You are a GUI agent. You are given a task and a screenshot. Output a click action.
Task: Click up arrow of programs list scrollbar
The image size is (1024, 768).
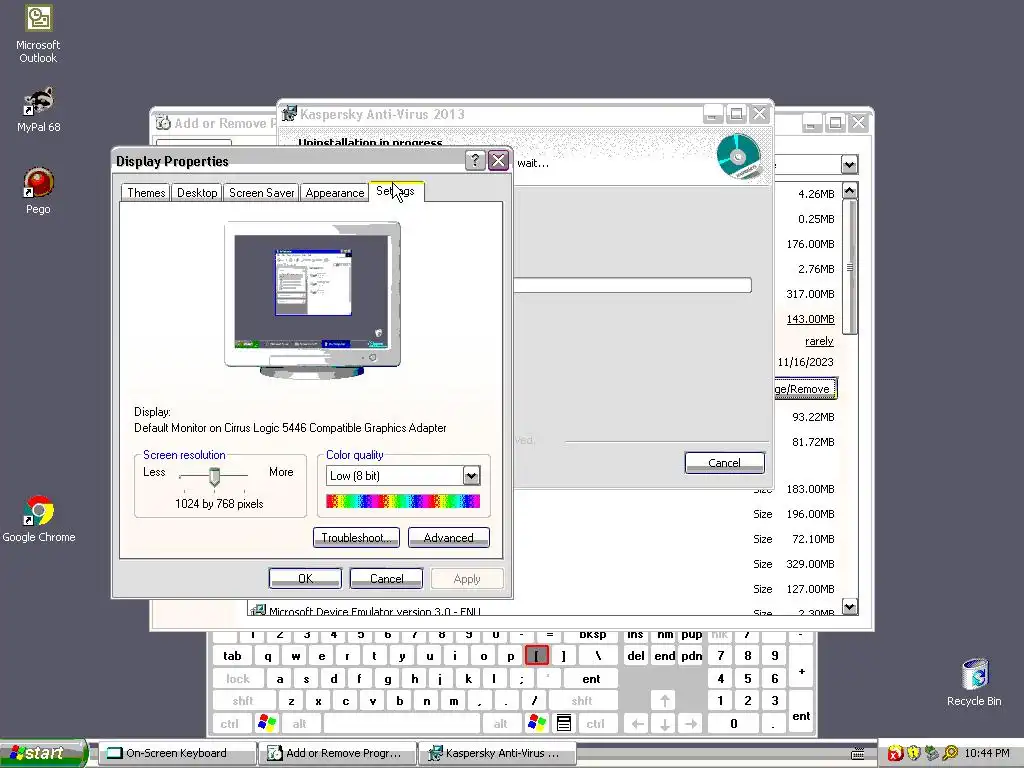(849, 191)
